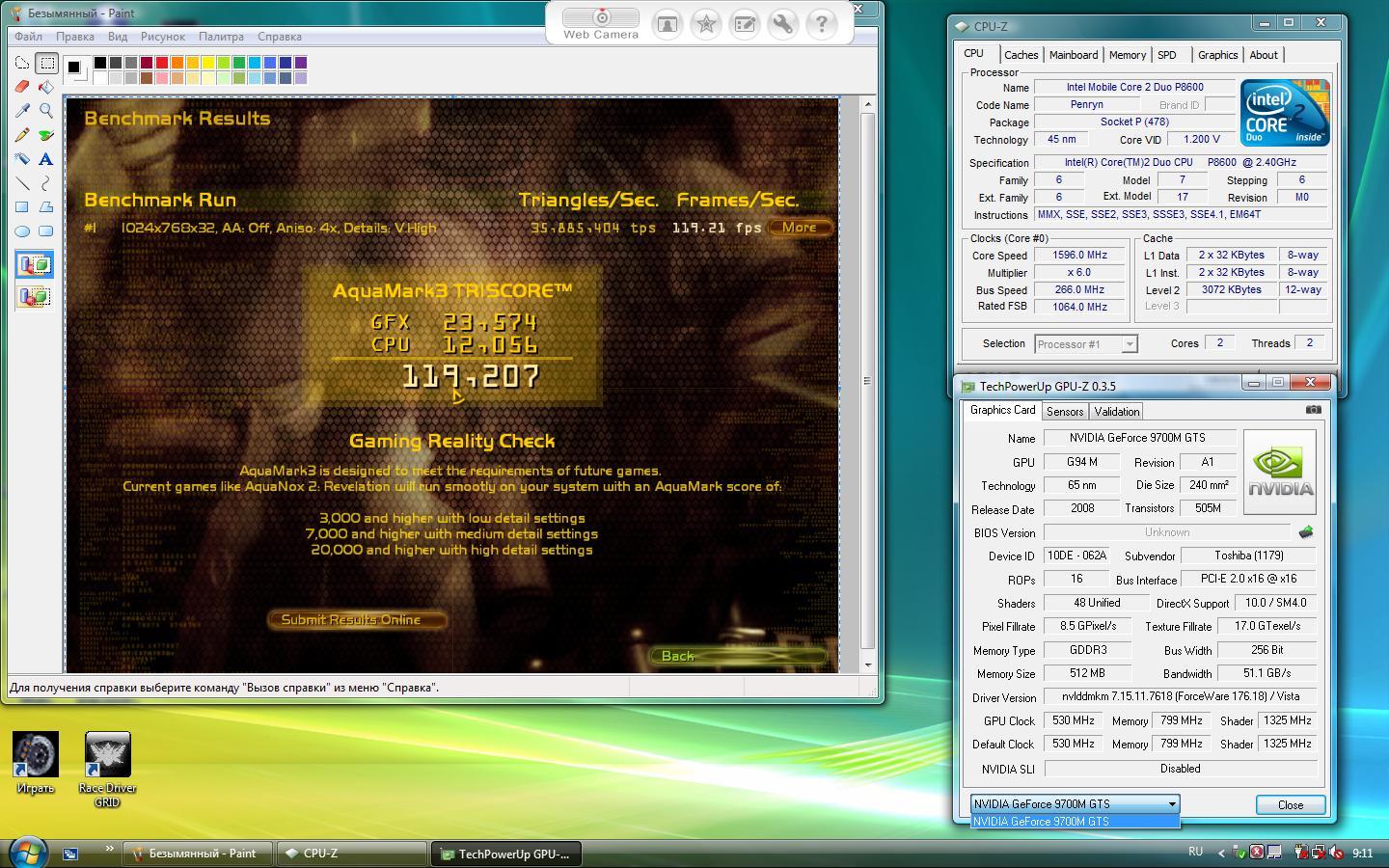
Task: Pick the Eraser tool in Paint
Action: point(22,87)
